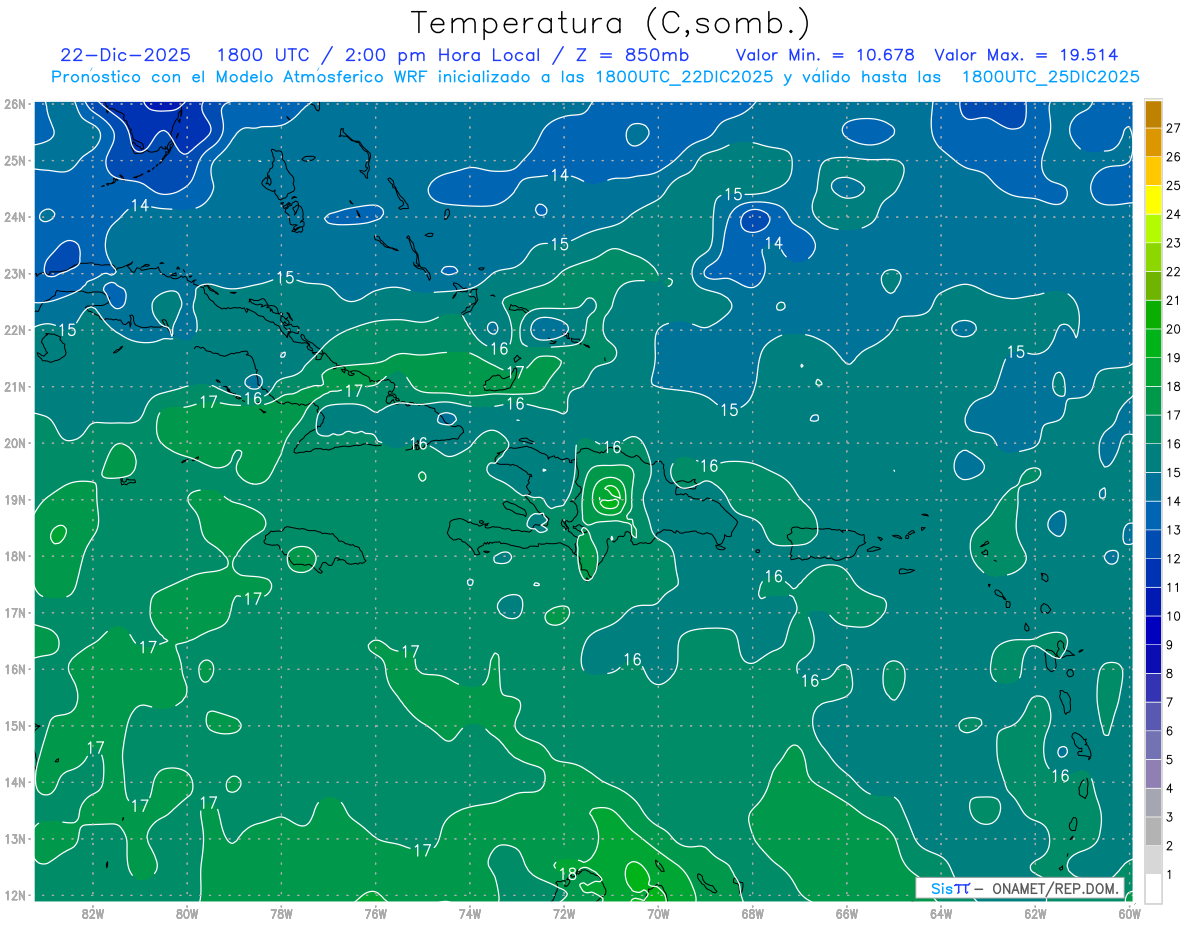Click the yellow swatch between 24 and 25
This screenshot has height=927, width=1200.
[x=1153, y=200]
